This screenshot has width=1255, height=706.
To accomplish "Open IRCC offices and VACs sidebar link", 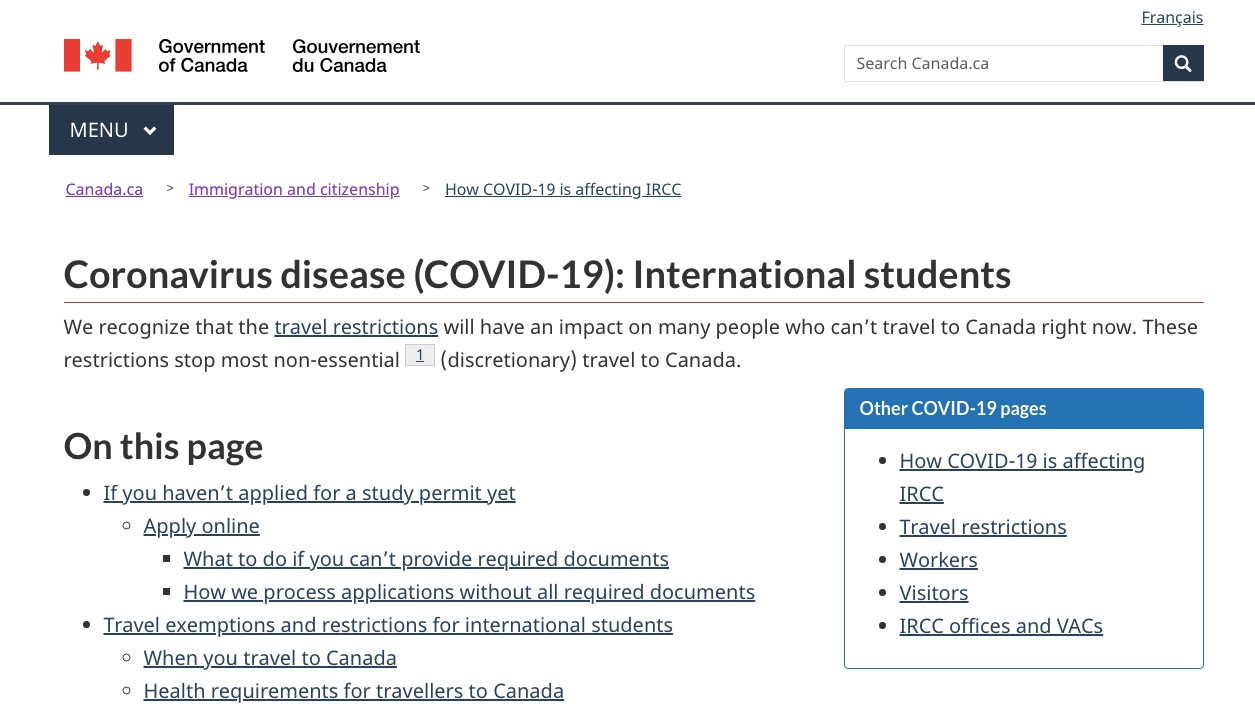I will click(x=1001, y=626).
